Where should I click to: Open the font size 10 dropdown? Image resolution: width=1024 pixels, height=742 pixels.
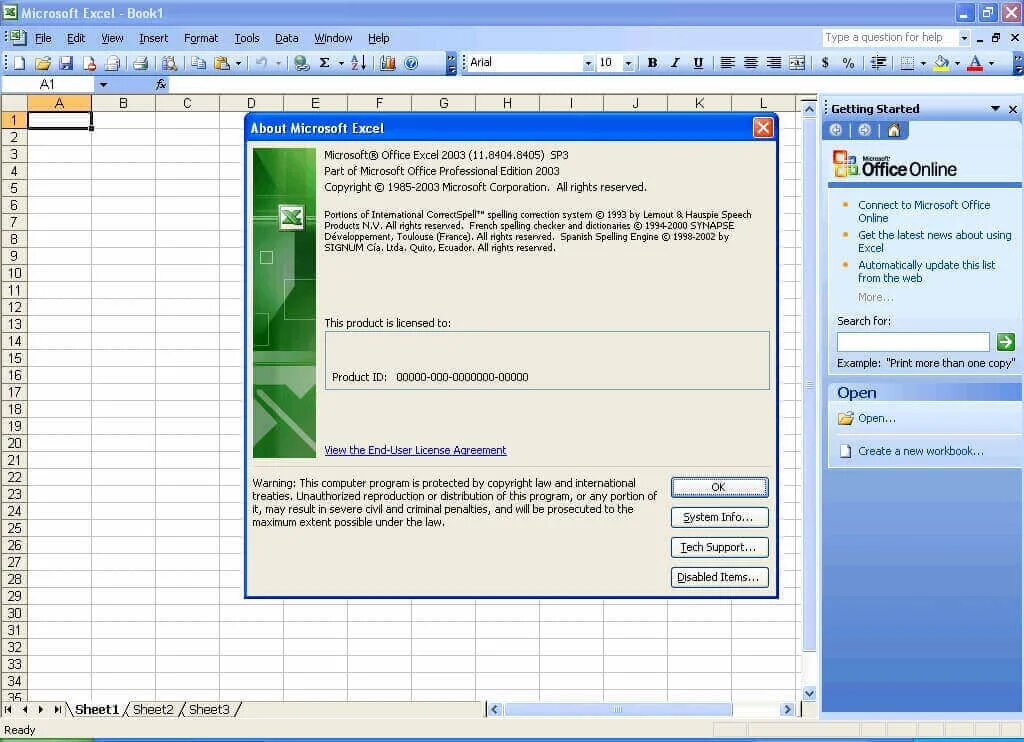click(x=628, y=63)
